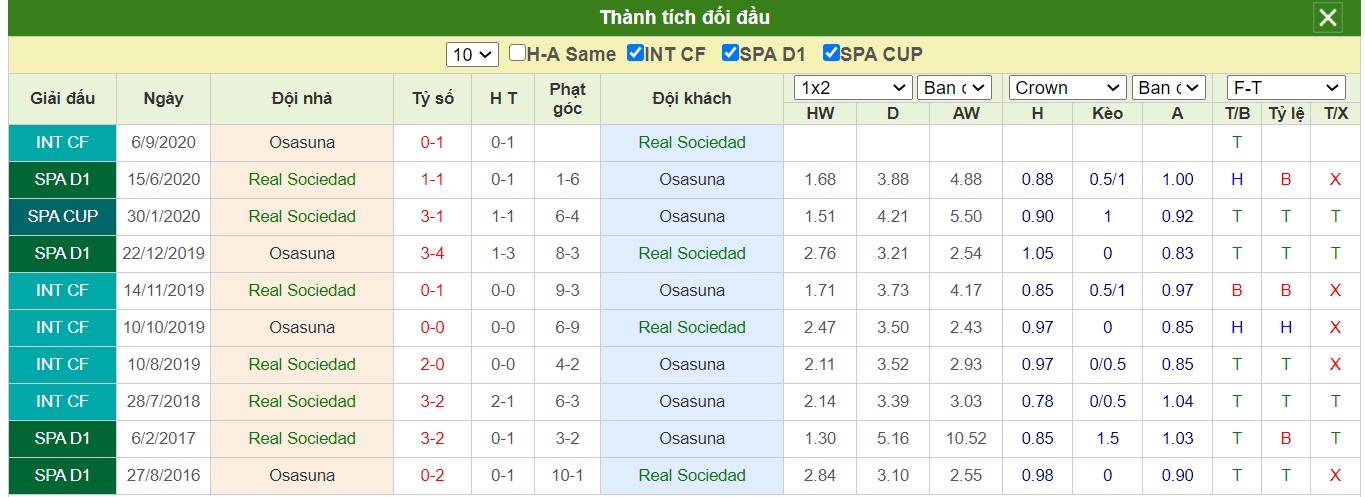
Task: Open the Crown bookmaker dropdown
Action: (1067, 88)
